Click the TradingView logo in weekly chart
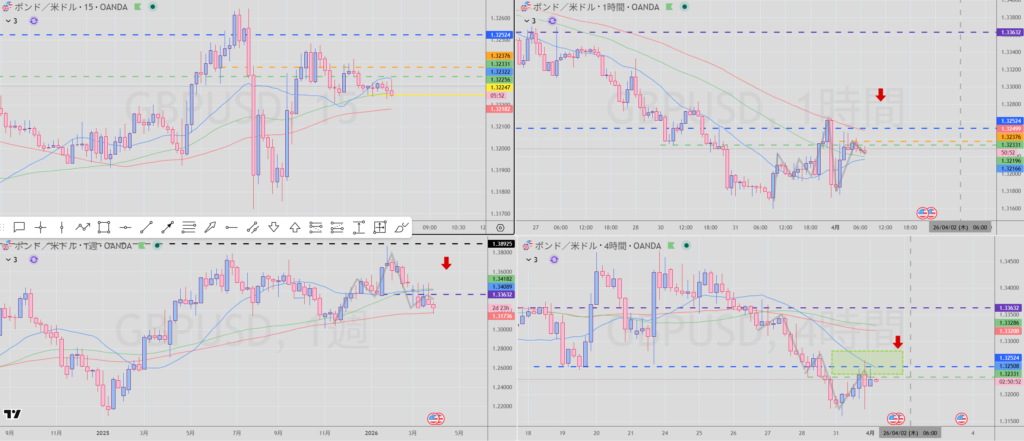This screenshot has width=1024, height=441. coord(14,415)
